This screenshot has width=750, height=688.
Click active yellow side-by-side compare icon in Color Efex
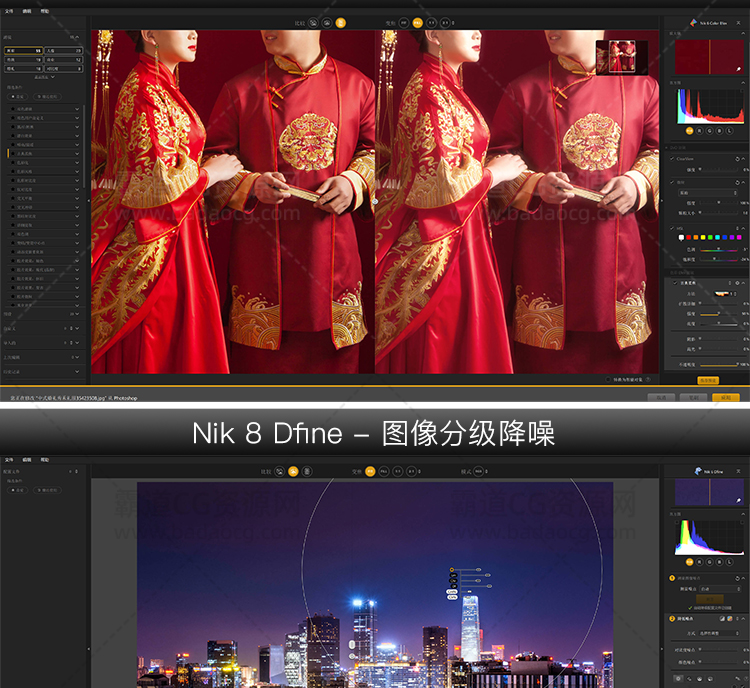click(341, 22)
